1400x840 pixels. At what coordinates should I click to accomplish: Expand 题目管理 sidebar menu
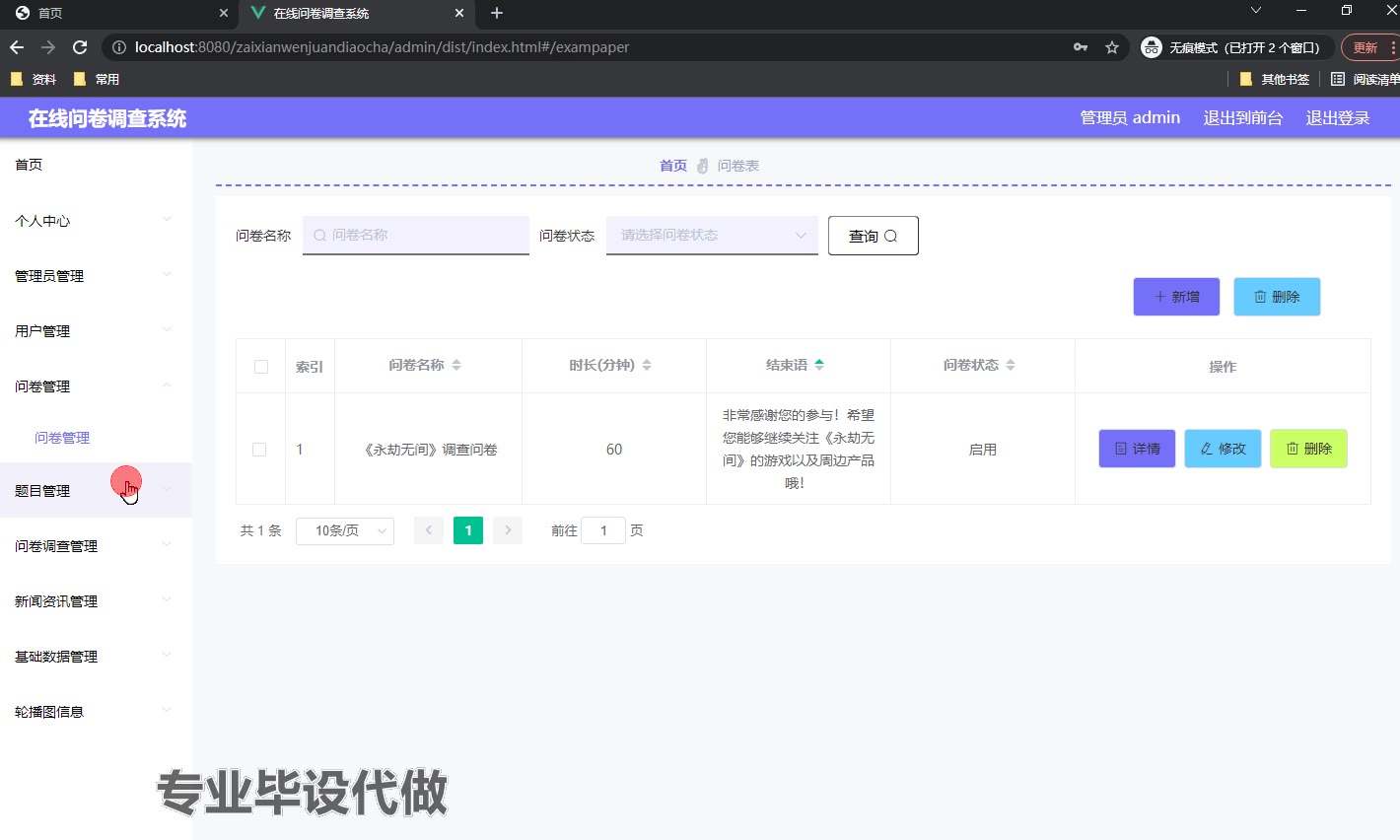pos(96,490)
